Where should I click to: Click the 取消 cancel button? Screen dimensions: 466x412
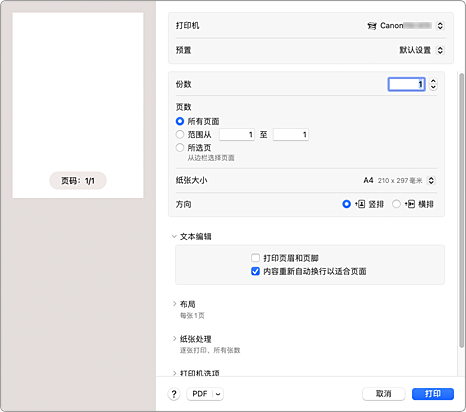point(384,394)
